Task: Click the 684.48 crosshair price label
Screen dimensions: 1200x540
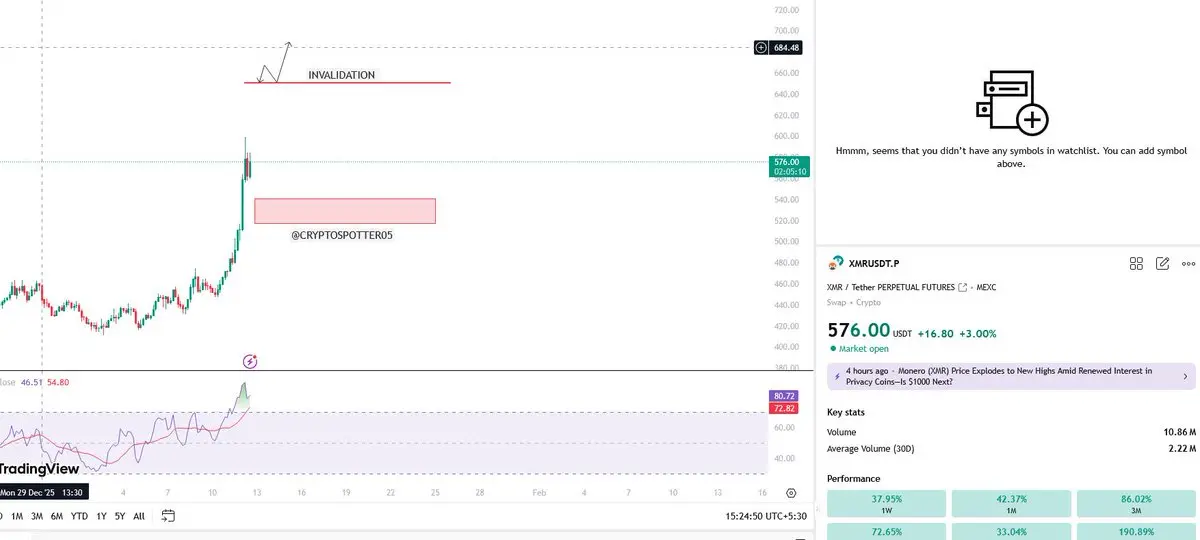Action: [x=786, y=47]
